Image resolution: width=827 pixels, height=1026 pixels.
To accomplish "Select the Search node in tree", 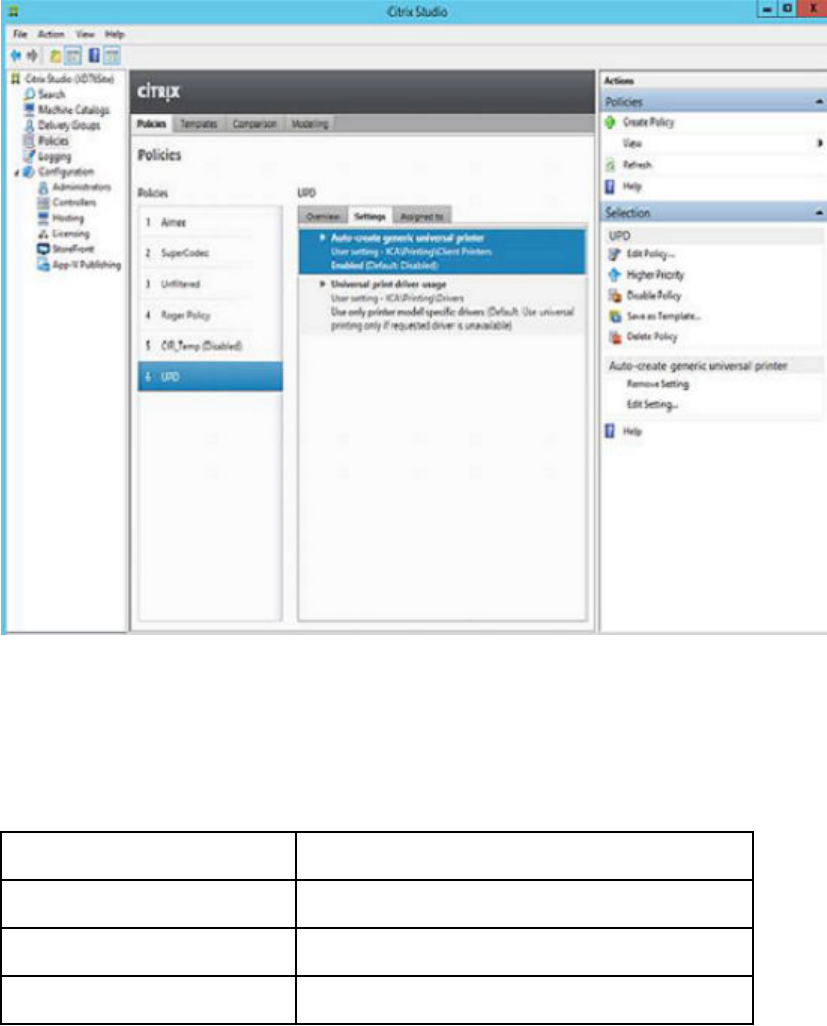I will click(x=51, y=94).
